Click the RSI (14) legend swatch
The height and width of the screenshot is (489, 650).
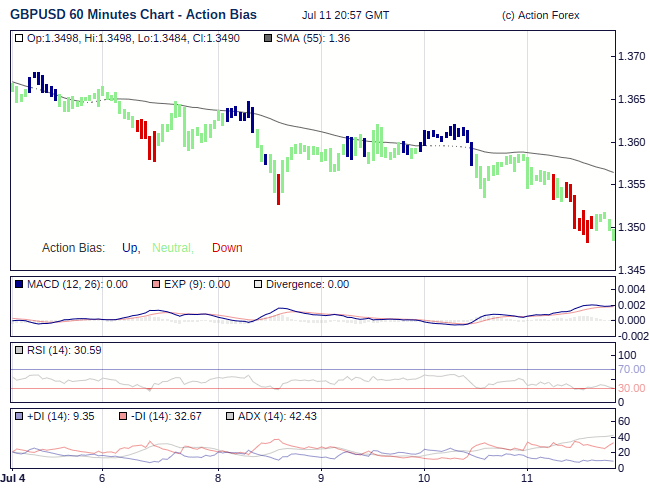[x=19, y=350]
